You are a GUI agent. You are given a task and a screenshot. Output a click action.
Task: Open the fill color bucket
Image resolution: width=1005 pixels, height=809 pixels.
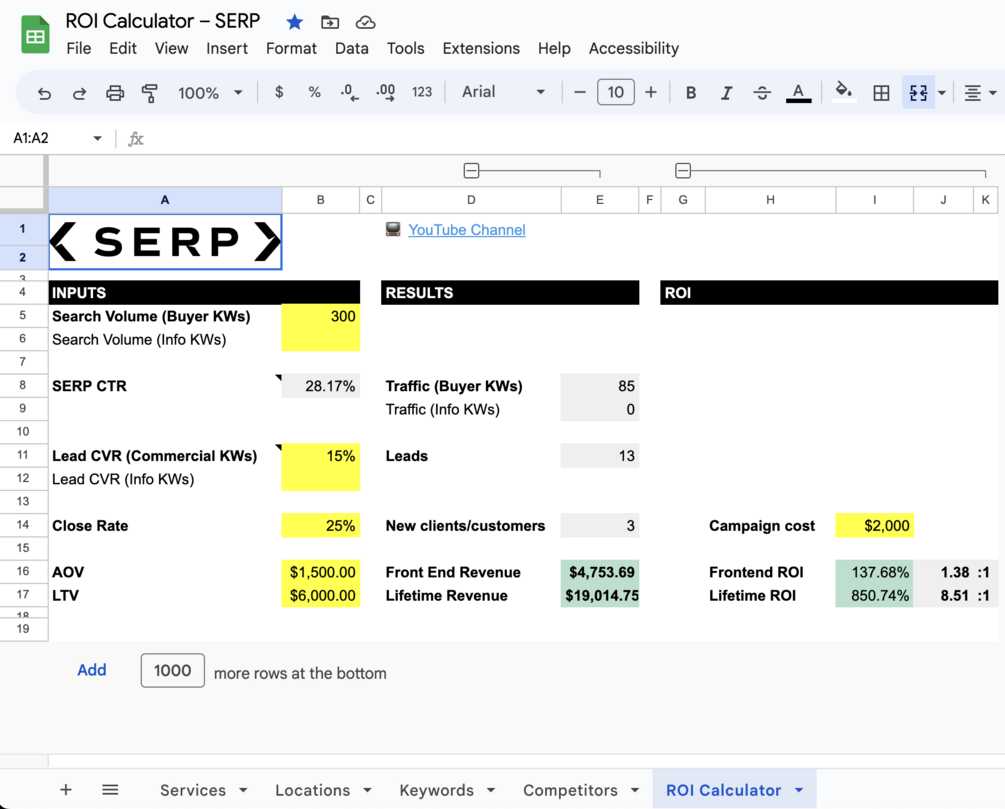(x=844, y=92)
